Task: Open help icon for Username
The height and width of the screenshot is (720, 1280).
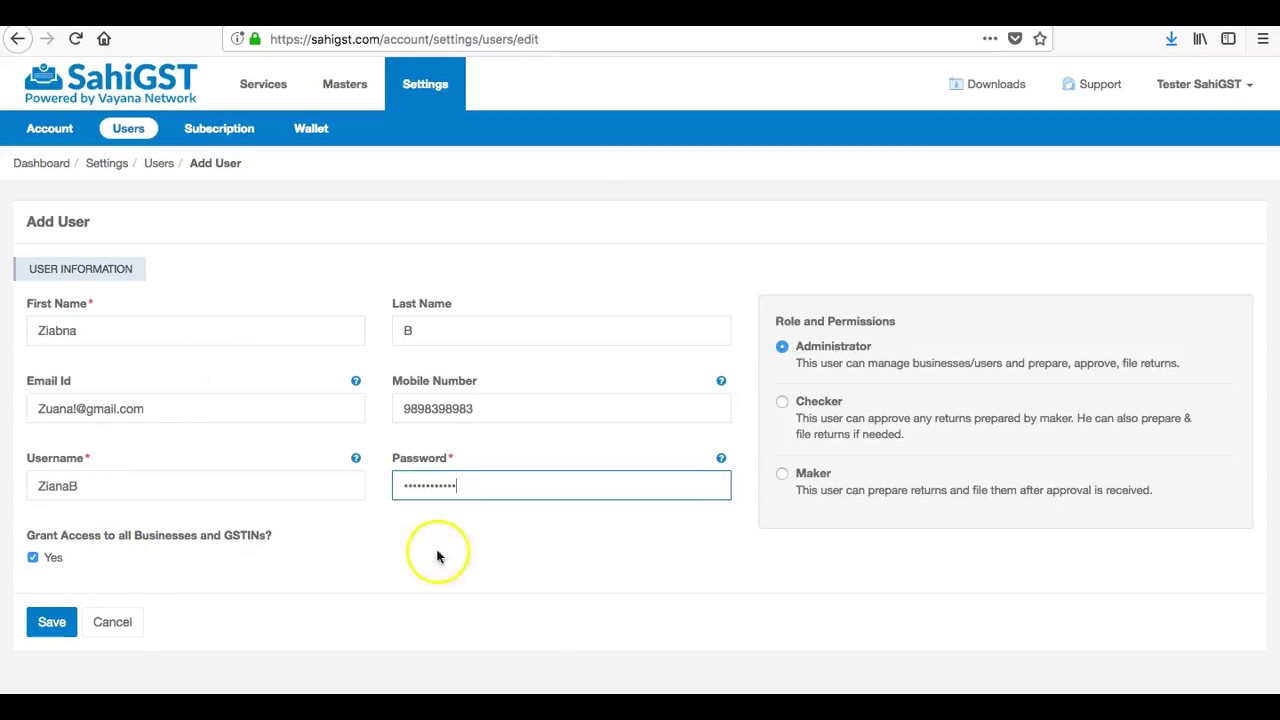Action: point(356,458)
